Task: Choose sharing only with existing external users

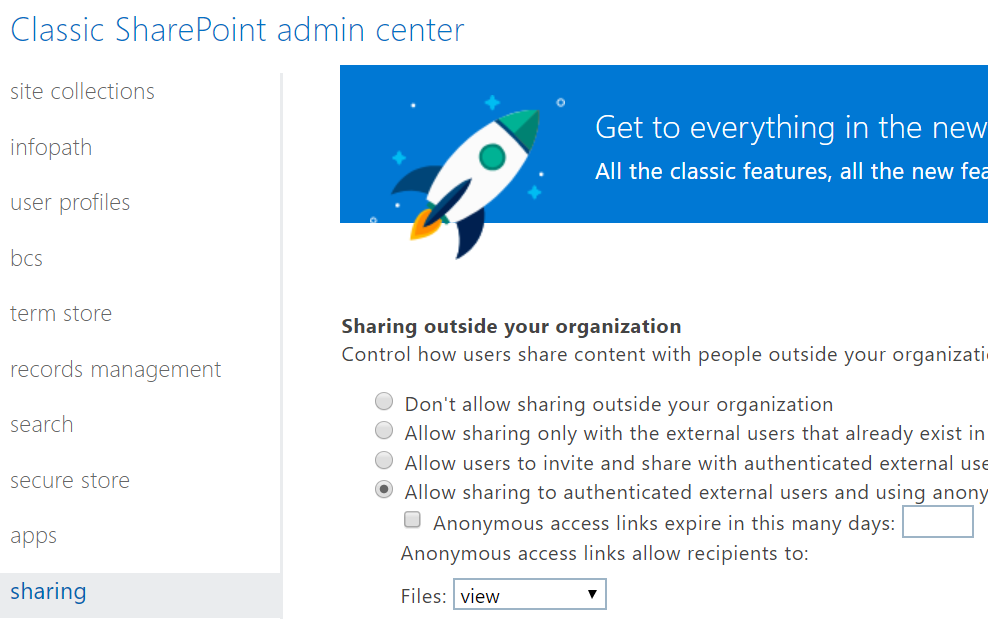Action: pos(384,431)
